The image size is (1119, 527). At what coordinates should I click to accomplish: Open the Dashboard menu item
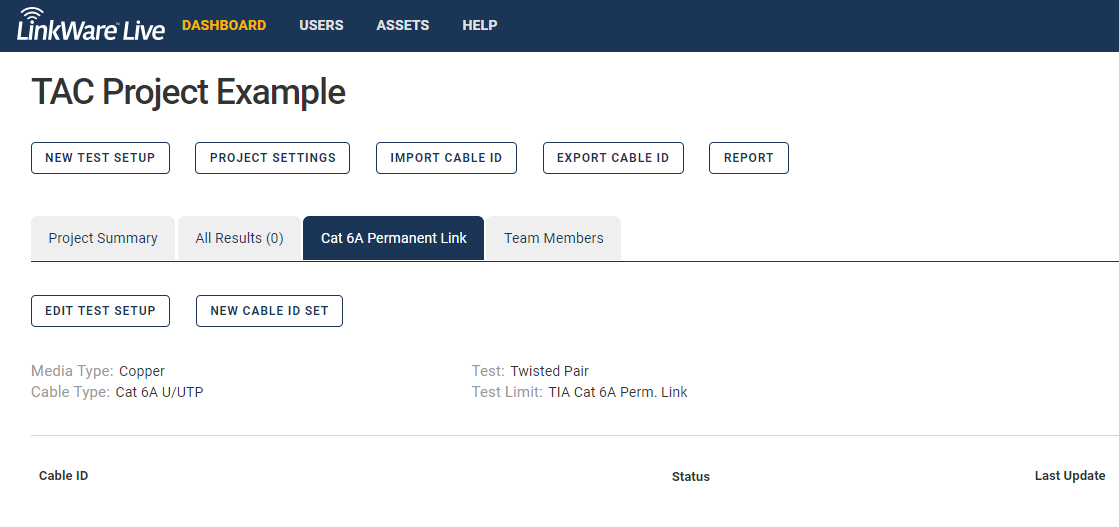click(224, 25)
